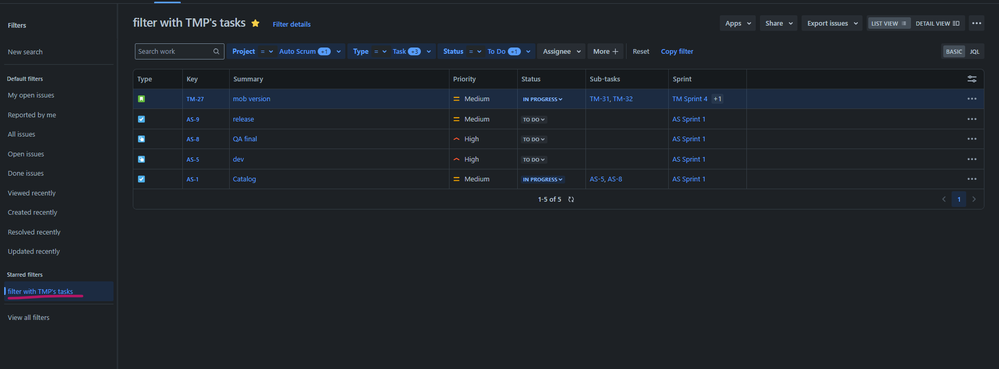
Task: Click the three-dot menu beside Detail View
Action: pyautogui.click(x=977, y=23)
